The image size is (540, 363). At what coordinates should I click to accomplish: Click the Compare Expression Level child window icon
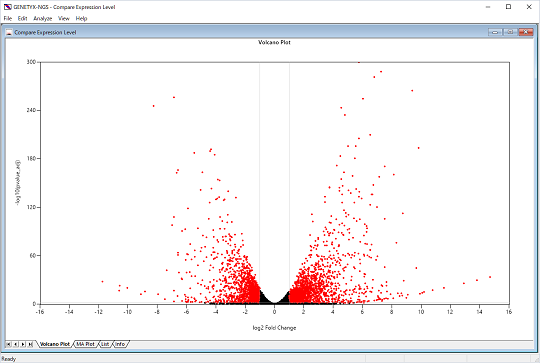[x=9, y=32]
